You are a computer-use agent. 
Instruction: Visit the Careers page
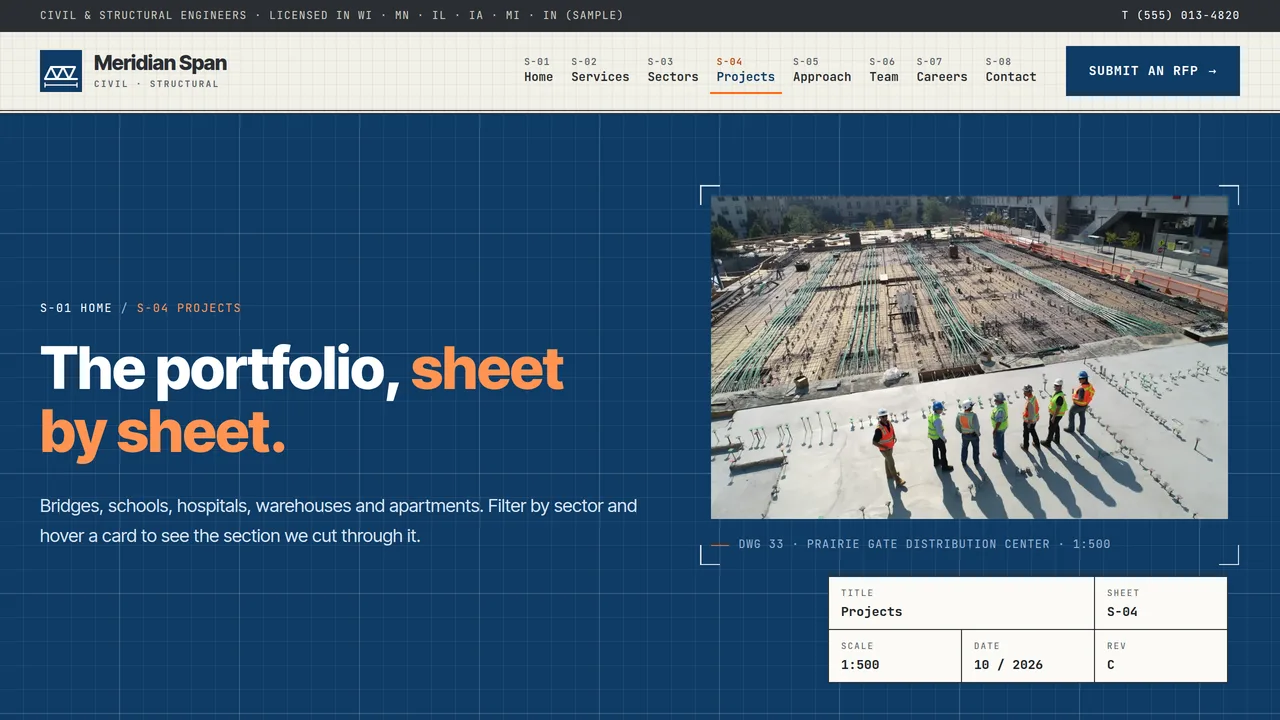tap(942, 70)
